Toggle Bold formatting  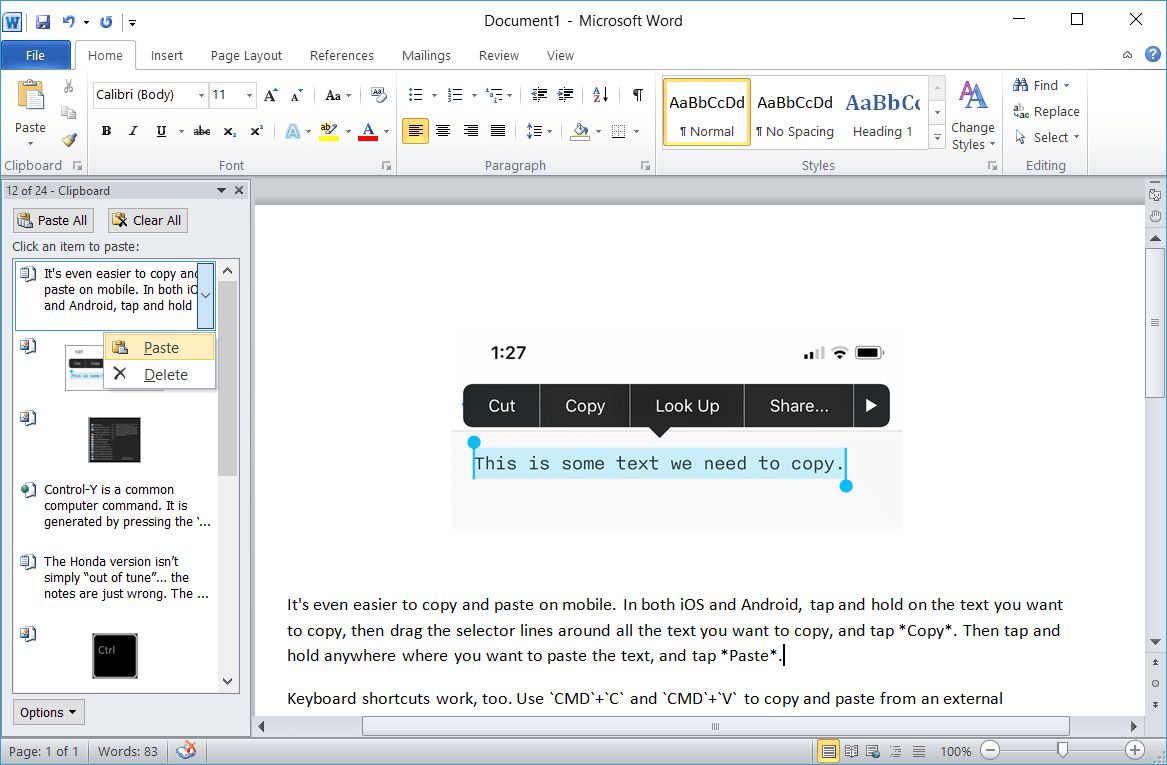(106, 131)
